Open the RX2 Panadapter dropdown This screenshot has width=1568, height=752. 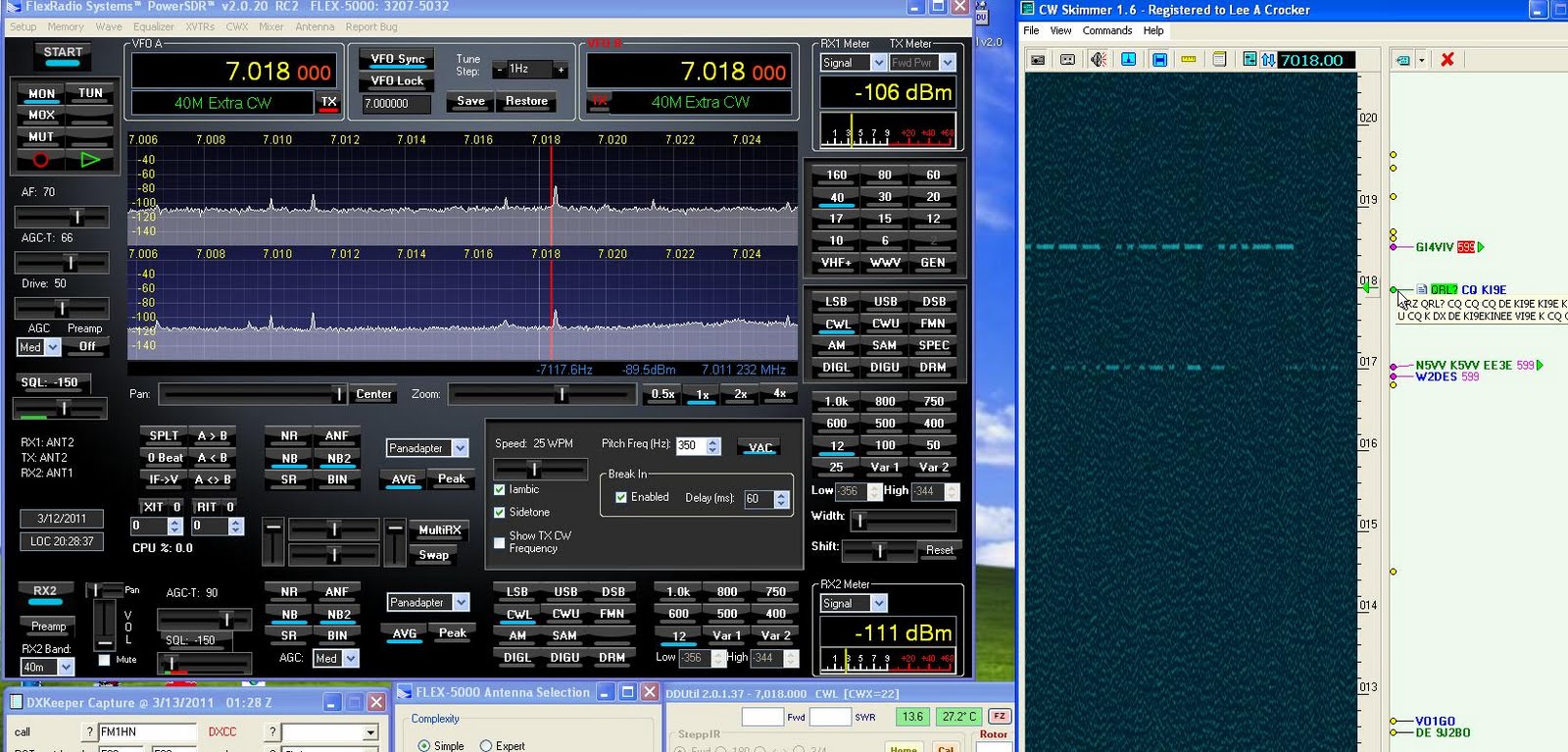[462, 602]
